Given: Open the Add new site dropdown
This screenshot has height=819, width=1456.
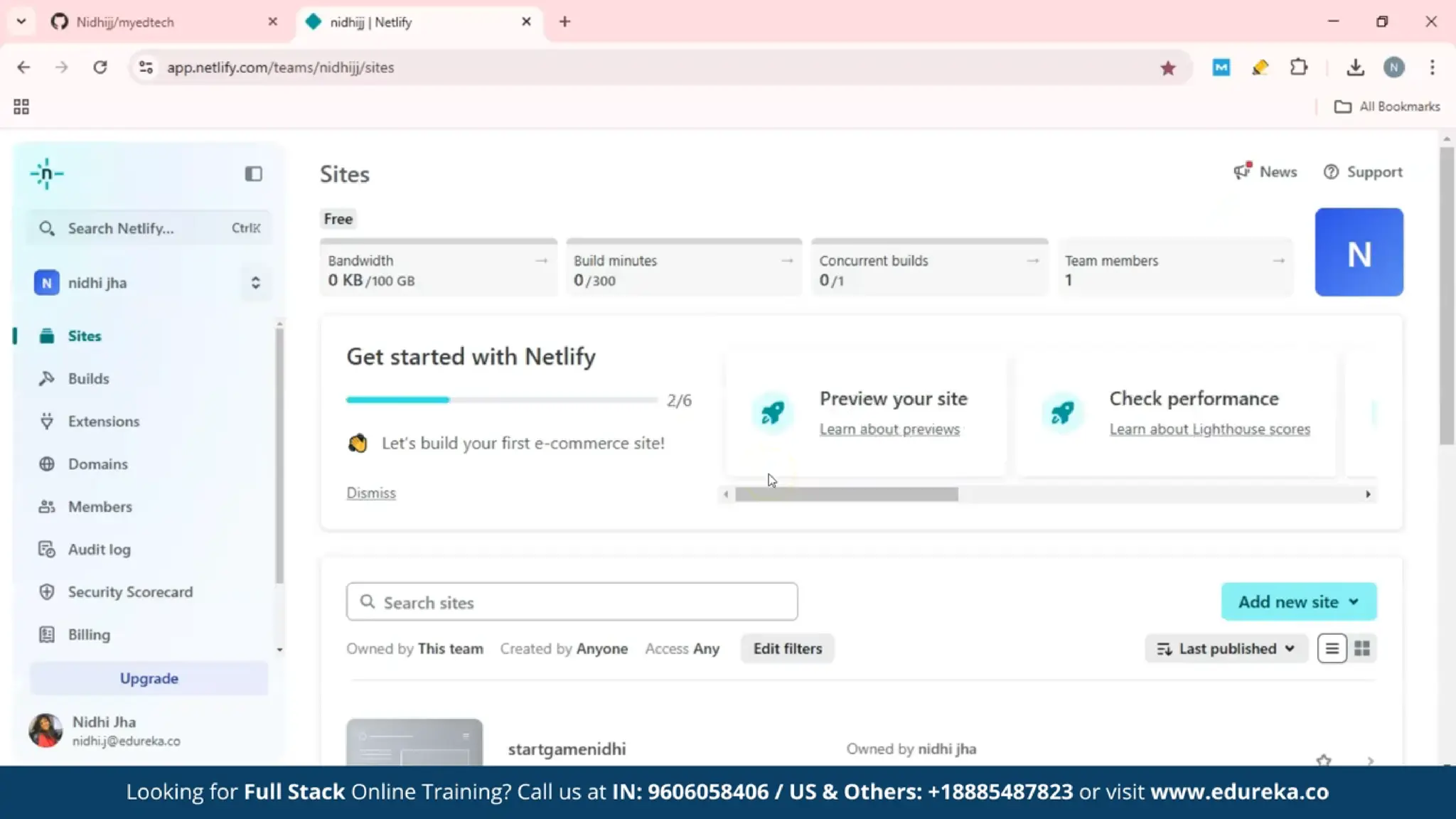Looking at the screenshot, I should (1298, 602).
